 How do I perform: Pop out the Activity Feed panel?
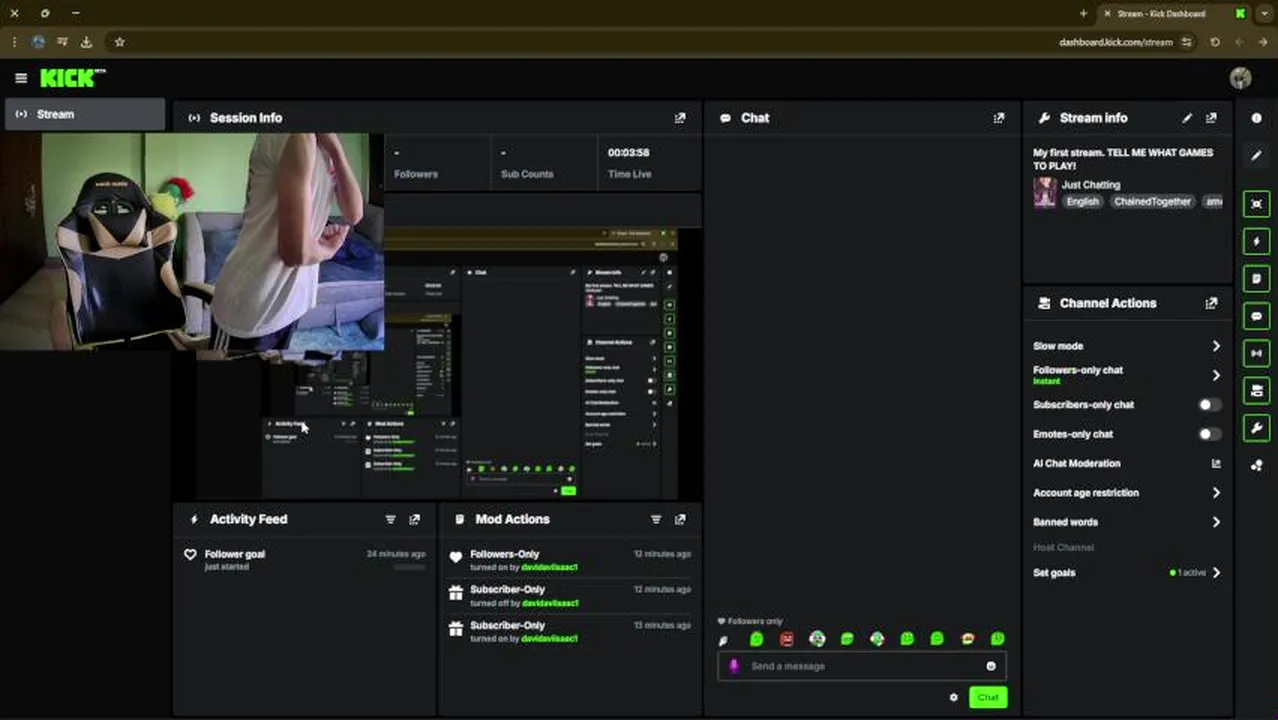click(x=414, y=519)
